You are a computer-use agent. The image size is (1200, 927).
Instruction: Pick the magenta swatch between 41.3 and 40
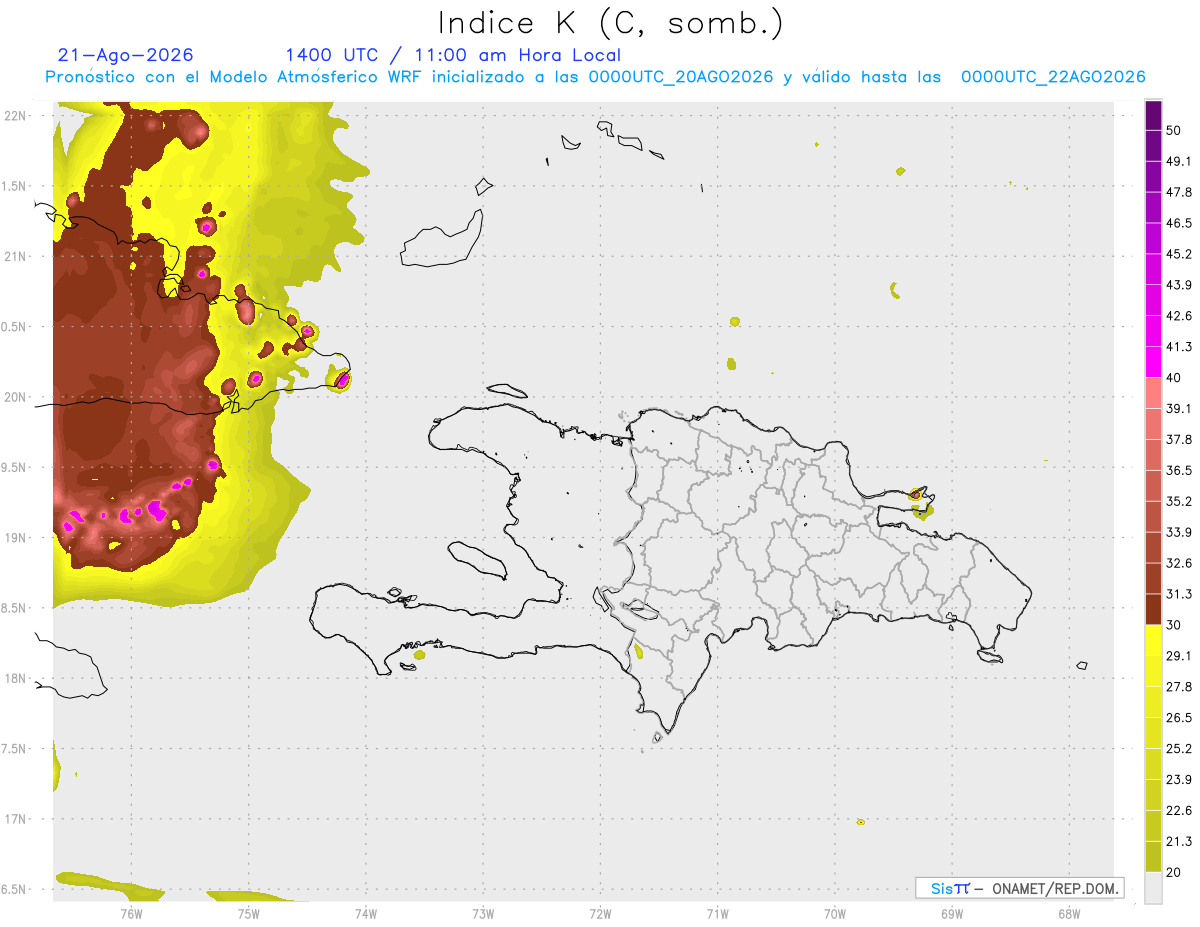click(x=1153, y=362)
